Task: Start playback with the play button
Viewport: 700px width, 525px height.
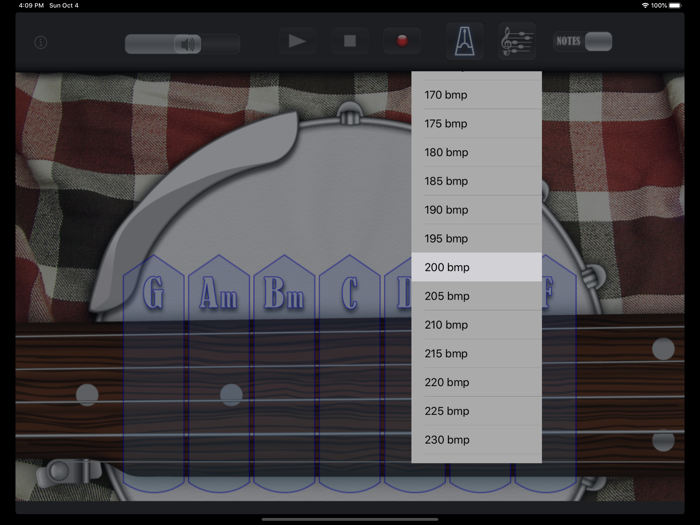Action: click(x=297, y=41)
